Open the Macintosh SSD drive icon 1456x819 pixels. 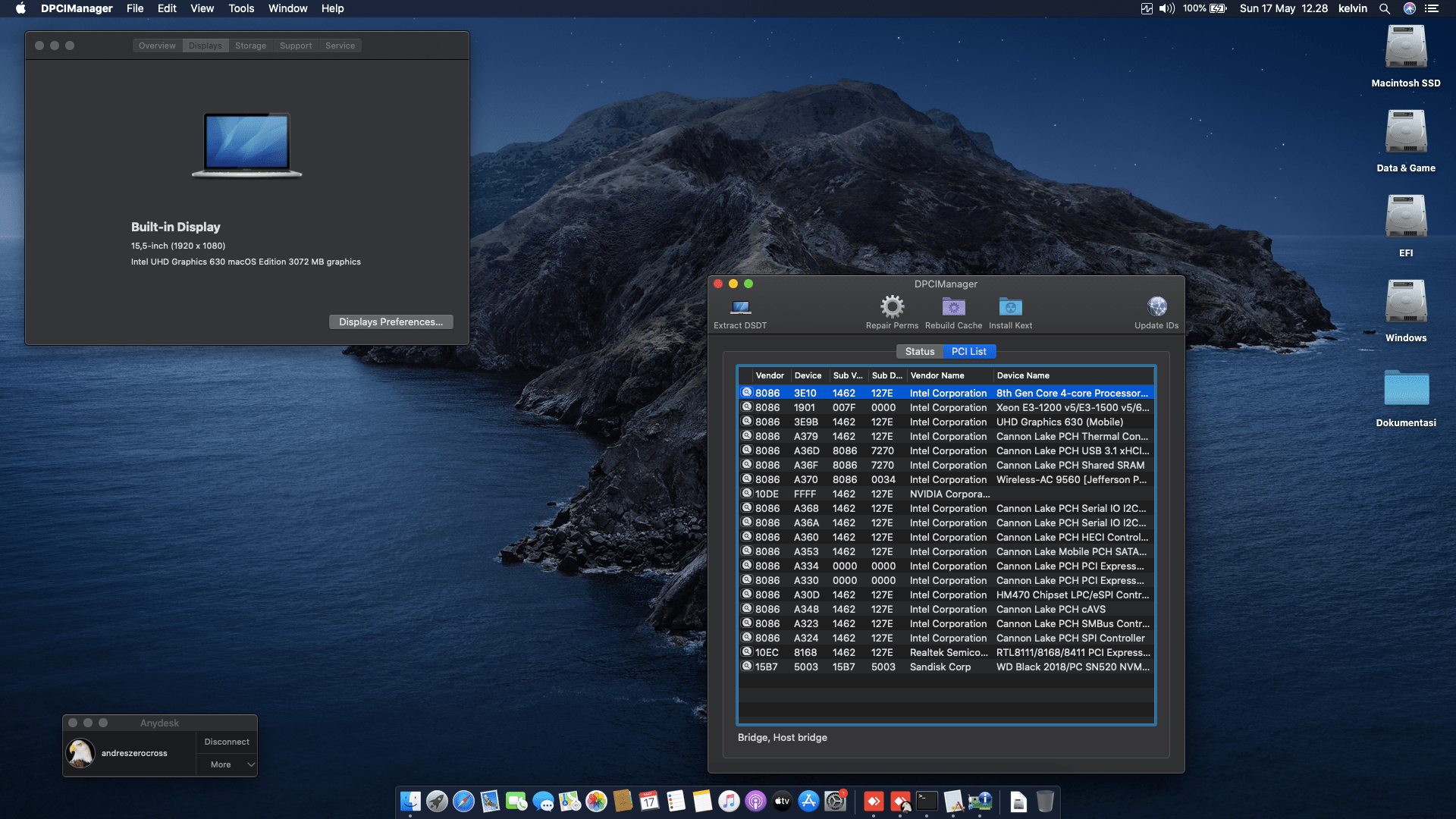tap(1406, 48)
